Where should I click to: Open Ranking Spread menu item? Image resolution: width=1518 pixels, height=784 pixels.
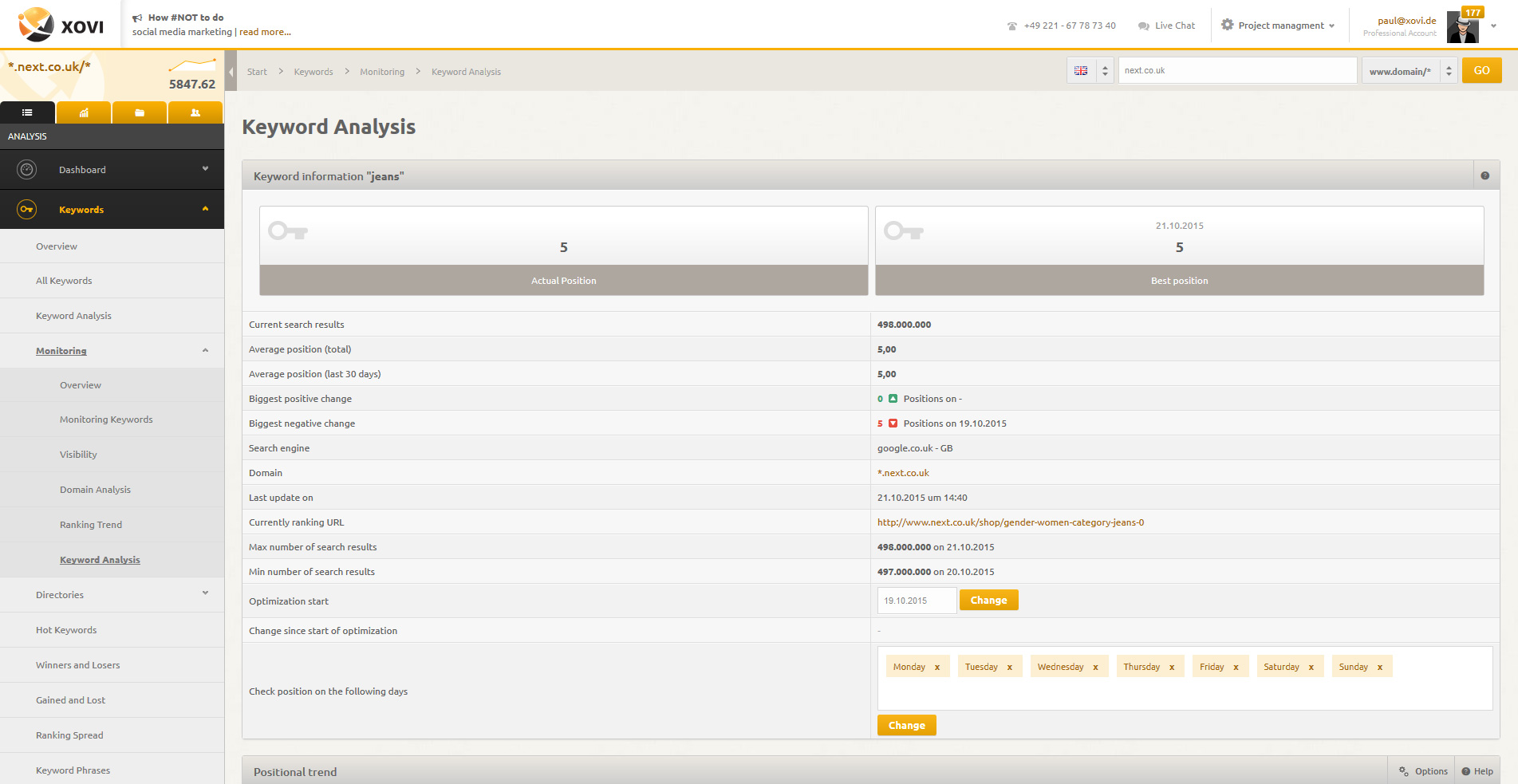click(69, 735)
